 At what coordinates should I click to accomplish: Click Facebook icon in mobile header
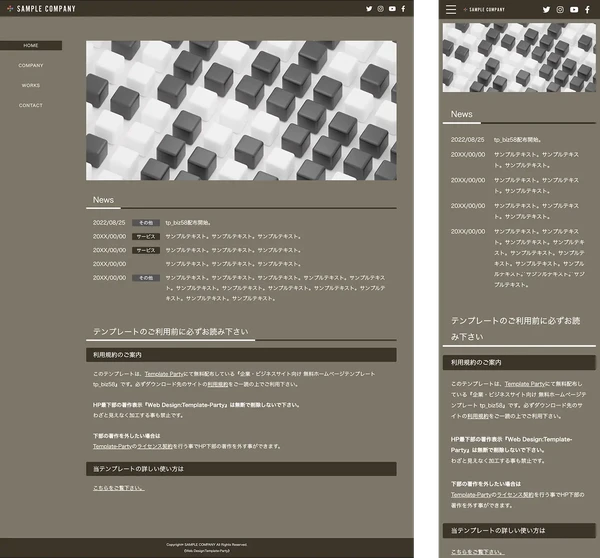click(587, 9)
